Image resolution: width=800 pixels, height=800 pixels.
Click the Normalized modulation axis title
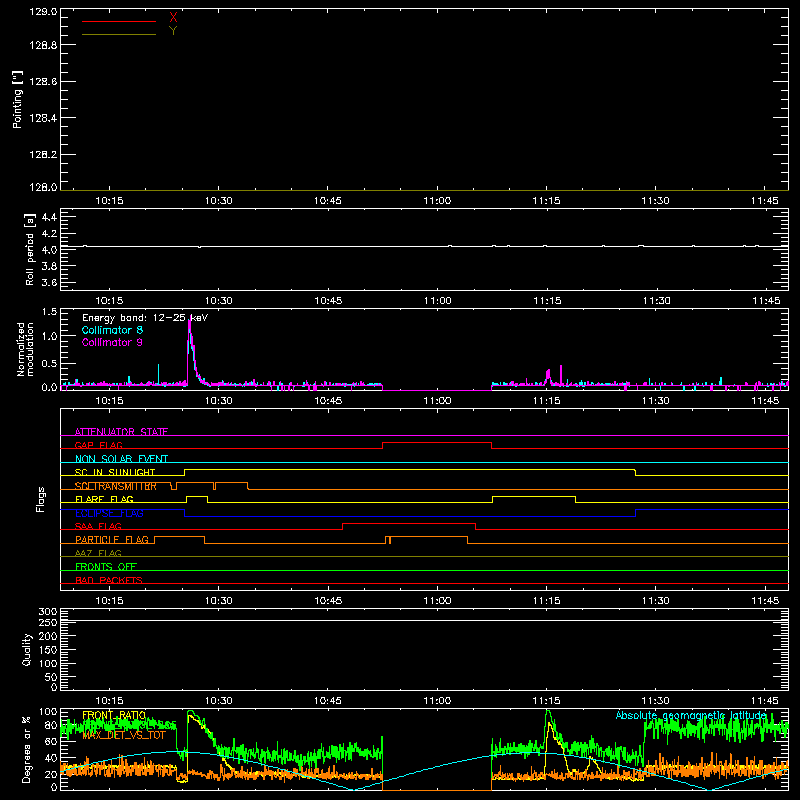(x=26, y=349)
